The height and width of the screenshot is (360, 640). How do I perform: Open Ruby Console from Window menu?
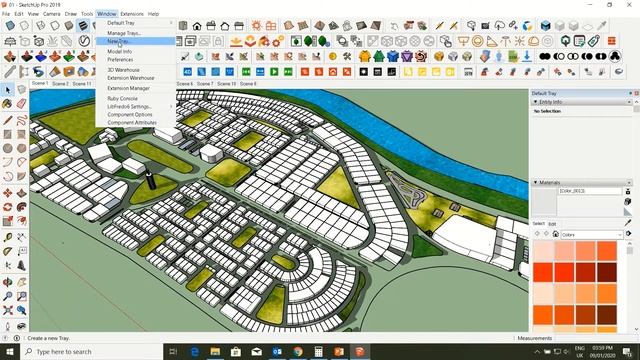[x=136, y=98]
